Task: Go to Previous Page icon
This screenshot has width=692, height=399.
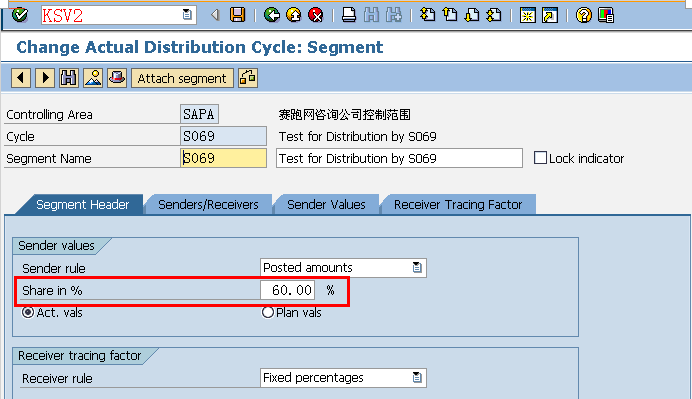Action: click(x=450, y=15)
